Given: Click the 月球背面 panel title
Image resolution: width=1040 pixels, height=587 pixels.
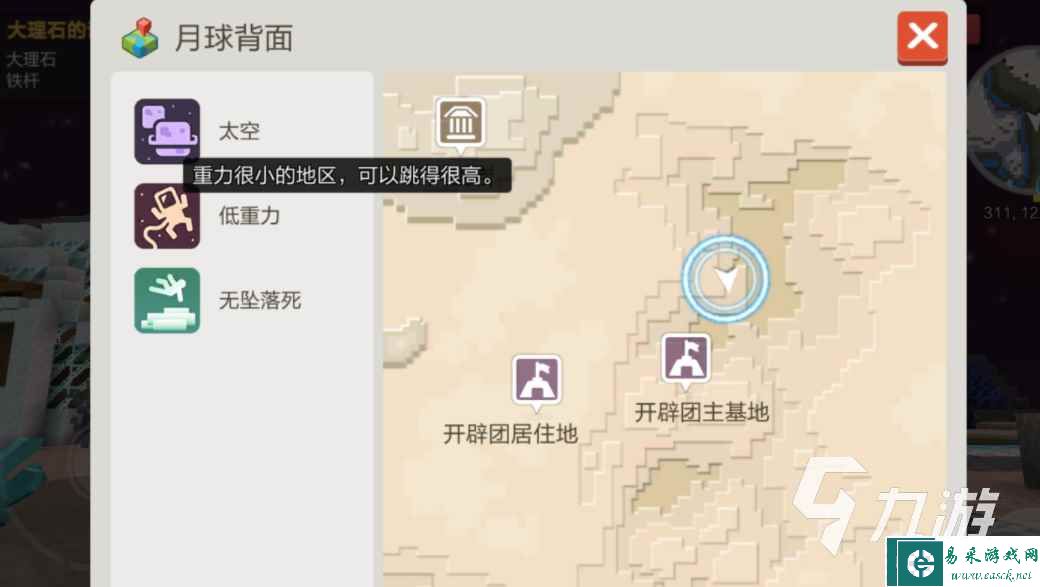Looking at the screenshot, I should [233, 38].
